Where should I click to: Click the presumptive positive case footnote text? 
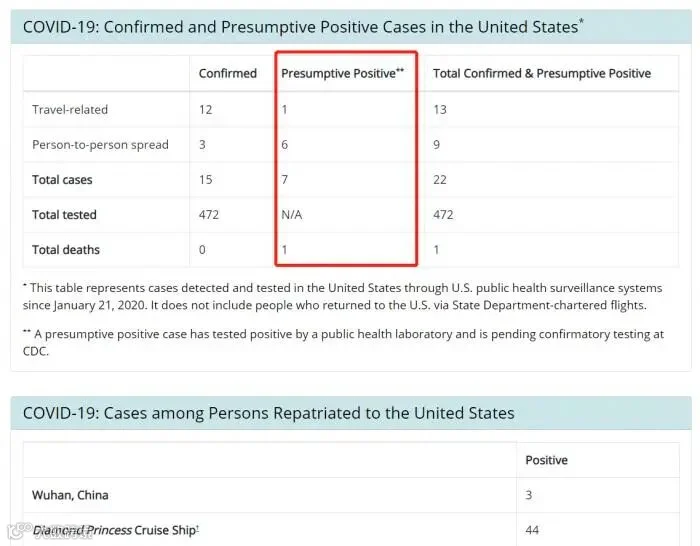tap(343, 342)
